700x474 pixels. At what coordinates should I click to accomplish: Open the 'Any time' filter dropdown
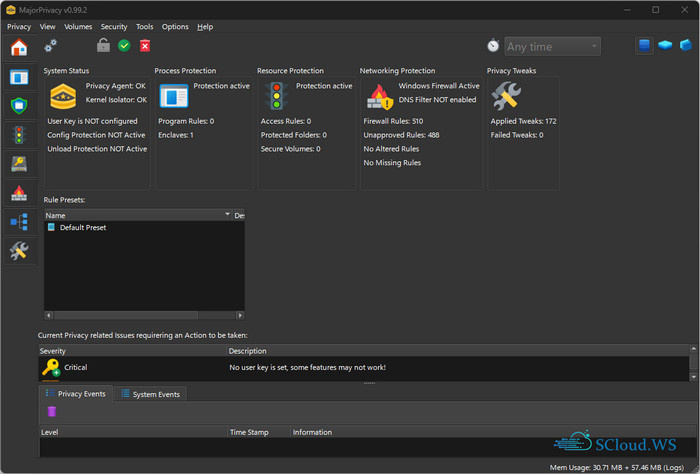coord(552,46)
